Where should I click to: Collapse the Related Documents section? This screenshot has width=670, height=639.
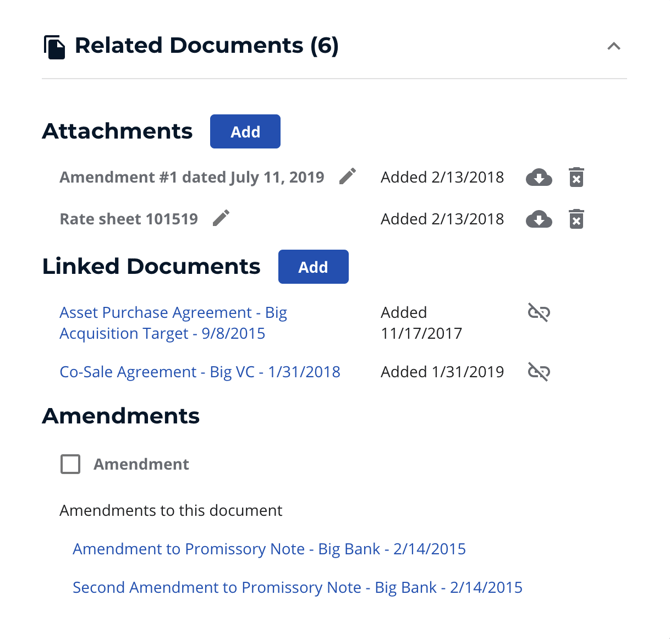pyautogui.click(x=614, y=46)
